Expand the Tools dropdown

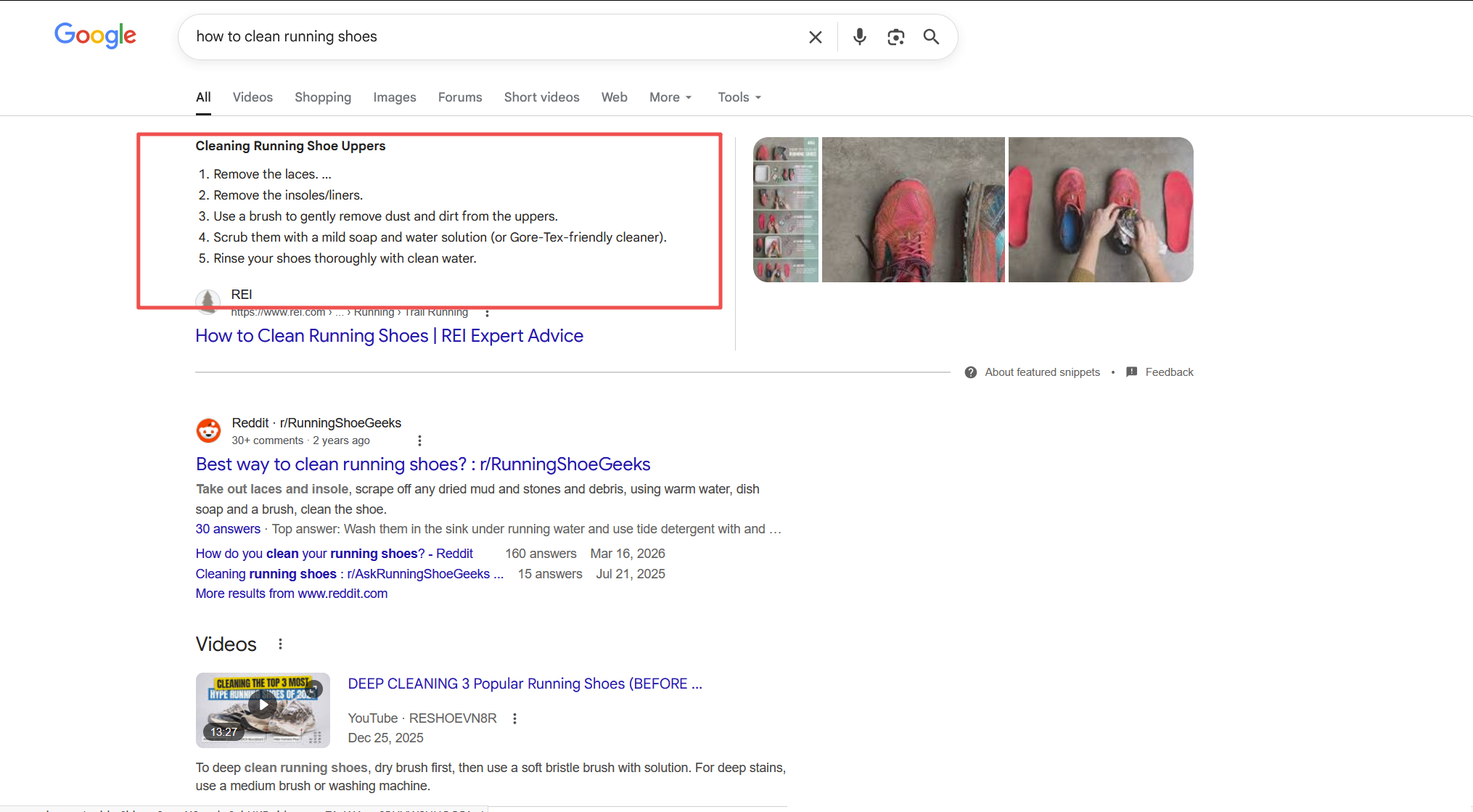[x=739, y=97]
